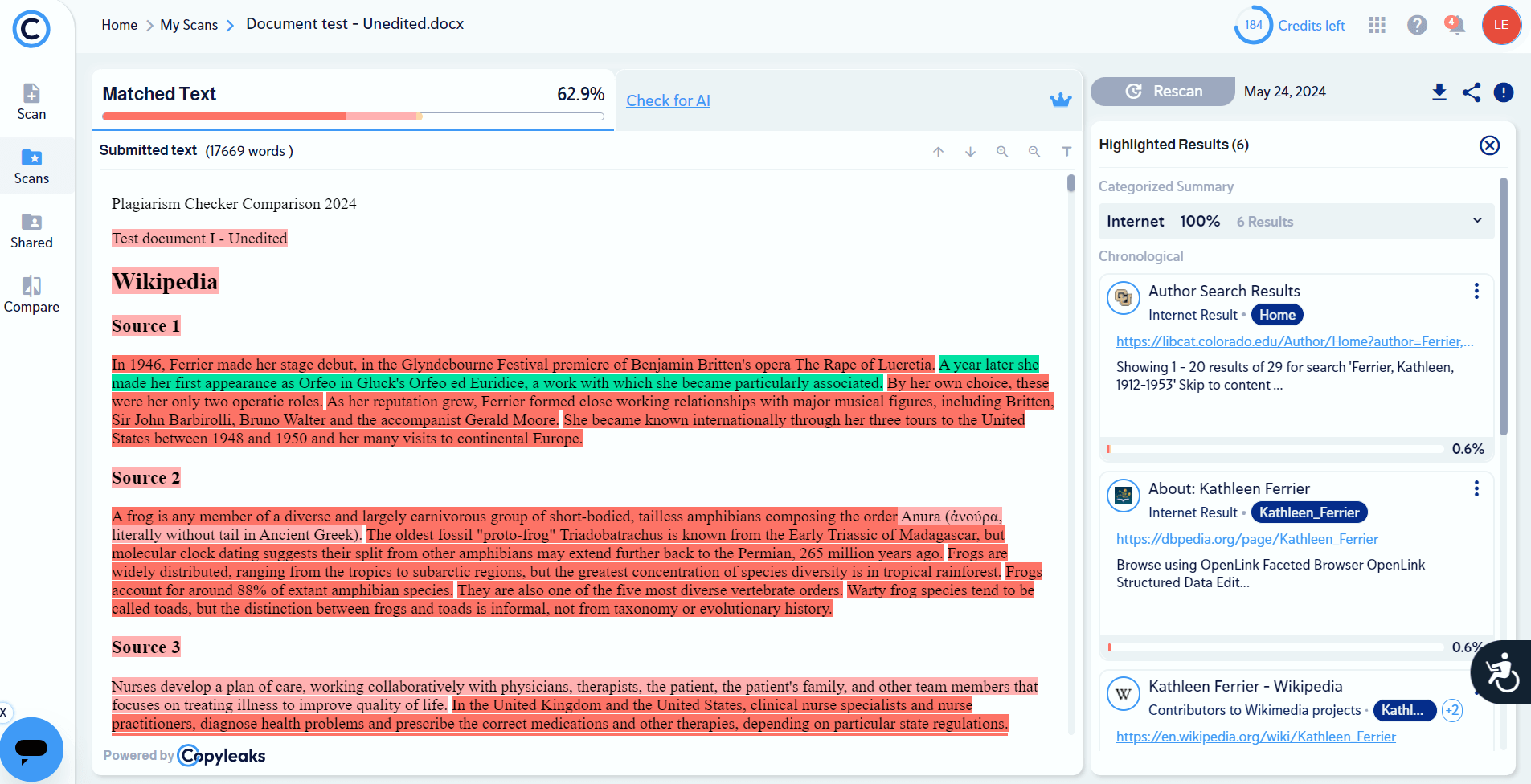Open the apps grid menu
The height and width of the screenshot is (784, 1531).
pos(1377,26)
